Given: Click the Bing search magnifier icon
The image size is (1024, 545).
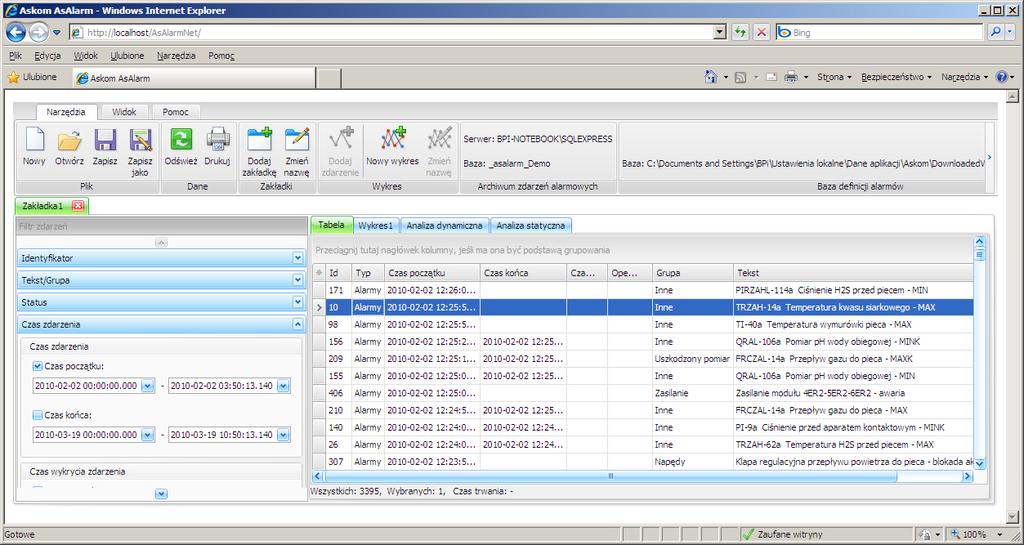Looking at the screenshot, I should 995,31.
